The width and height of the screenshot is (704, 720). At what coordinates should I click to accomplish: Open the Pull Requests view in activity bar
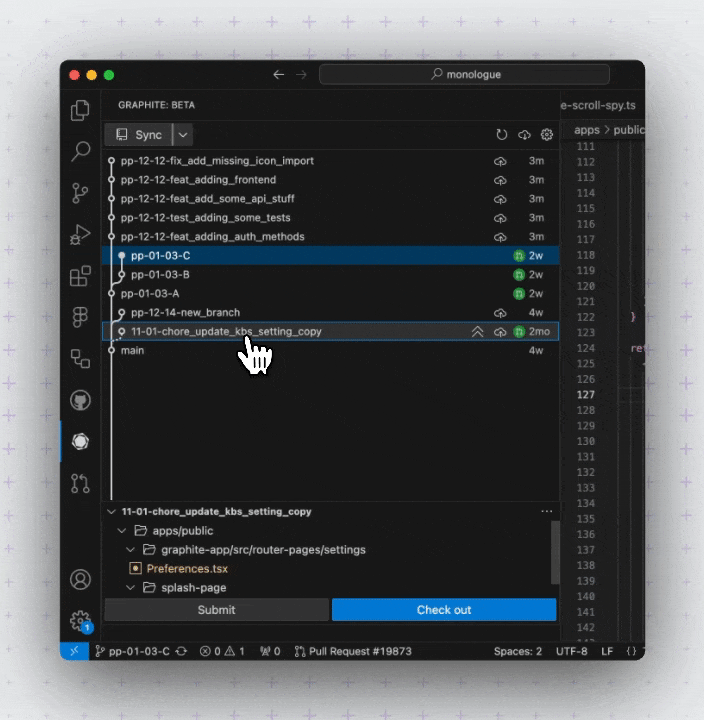click(x=80, y=483)
